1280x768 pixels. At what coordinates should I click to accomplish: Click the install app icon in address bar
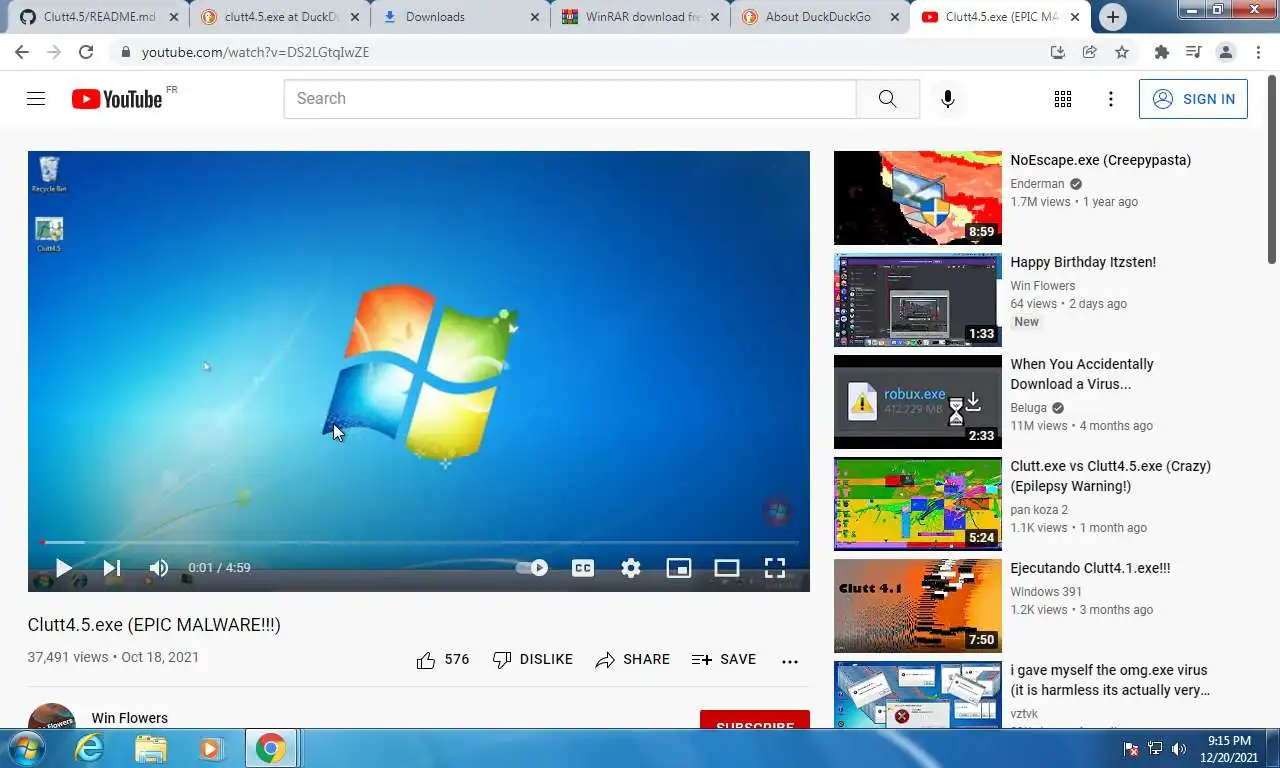point(1057,52)
